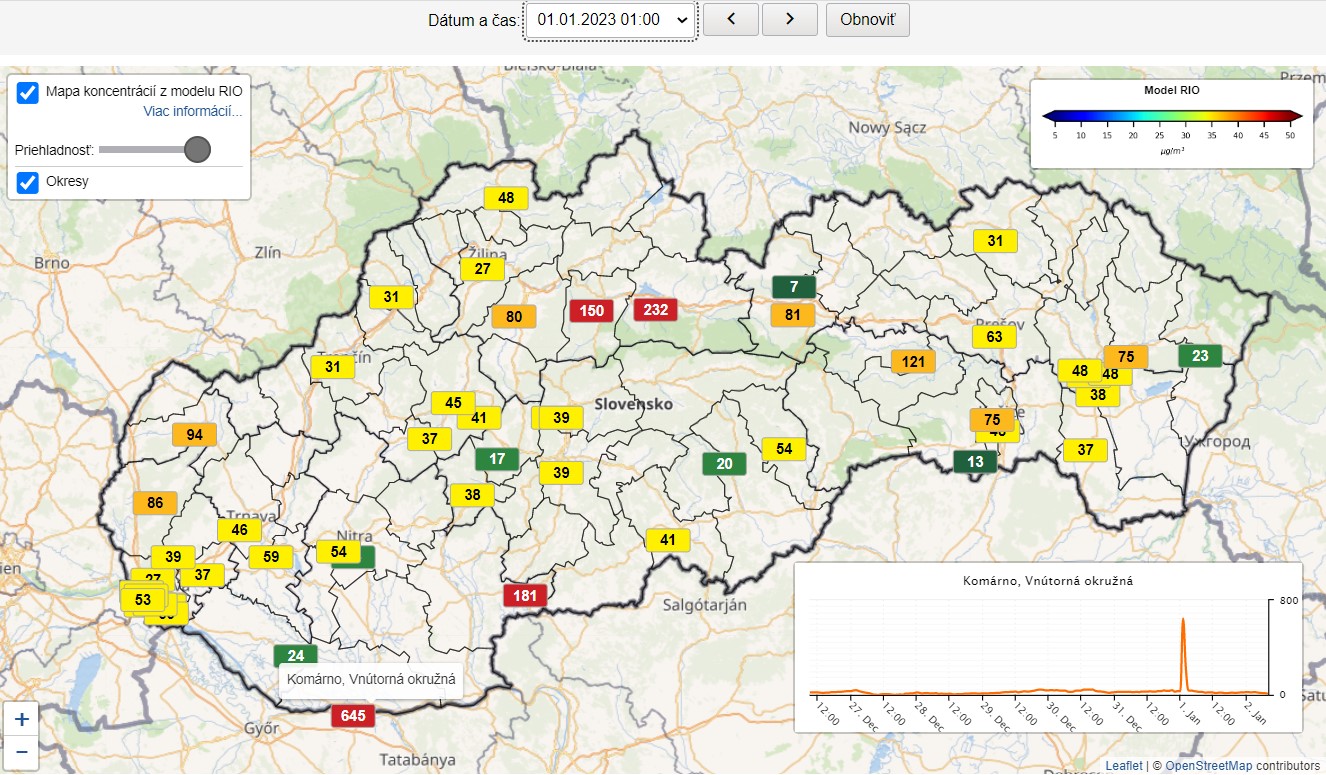
Task: Select the dark green 7 station marker
Action: (794, 287)
